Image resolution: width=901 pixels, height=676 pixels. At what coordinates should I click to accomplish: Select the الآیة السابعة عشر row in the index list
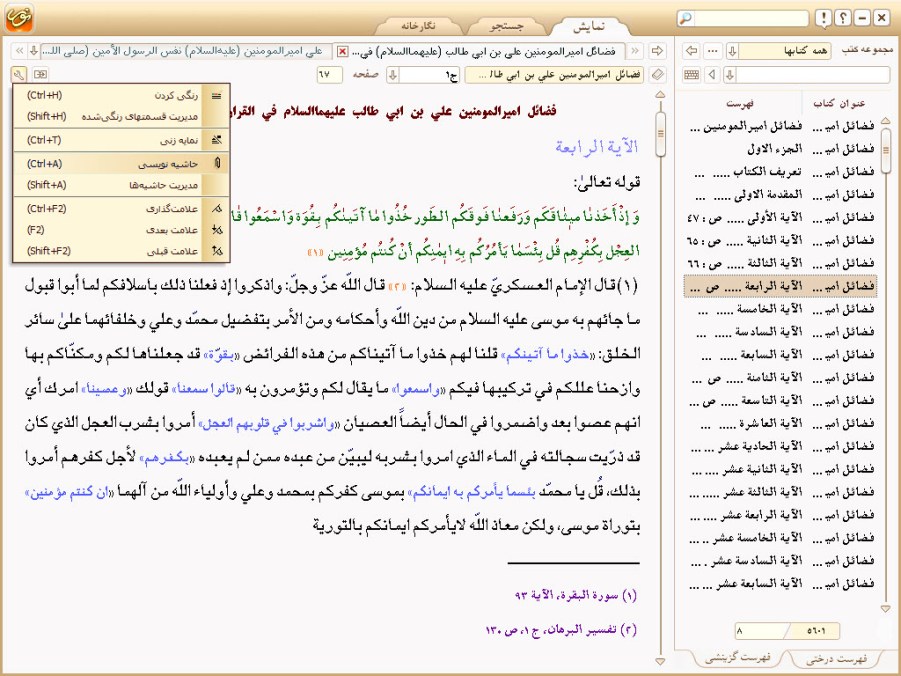click(780, 584)
